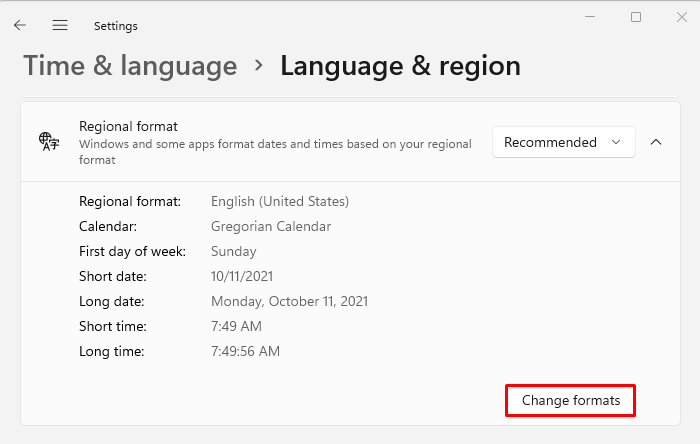
Task: Click the Regional format description text
Action: click(275, 152)
